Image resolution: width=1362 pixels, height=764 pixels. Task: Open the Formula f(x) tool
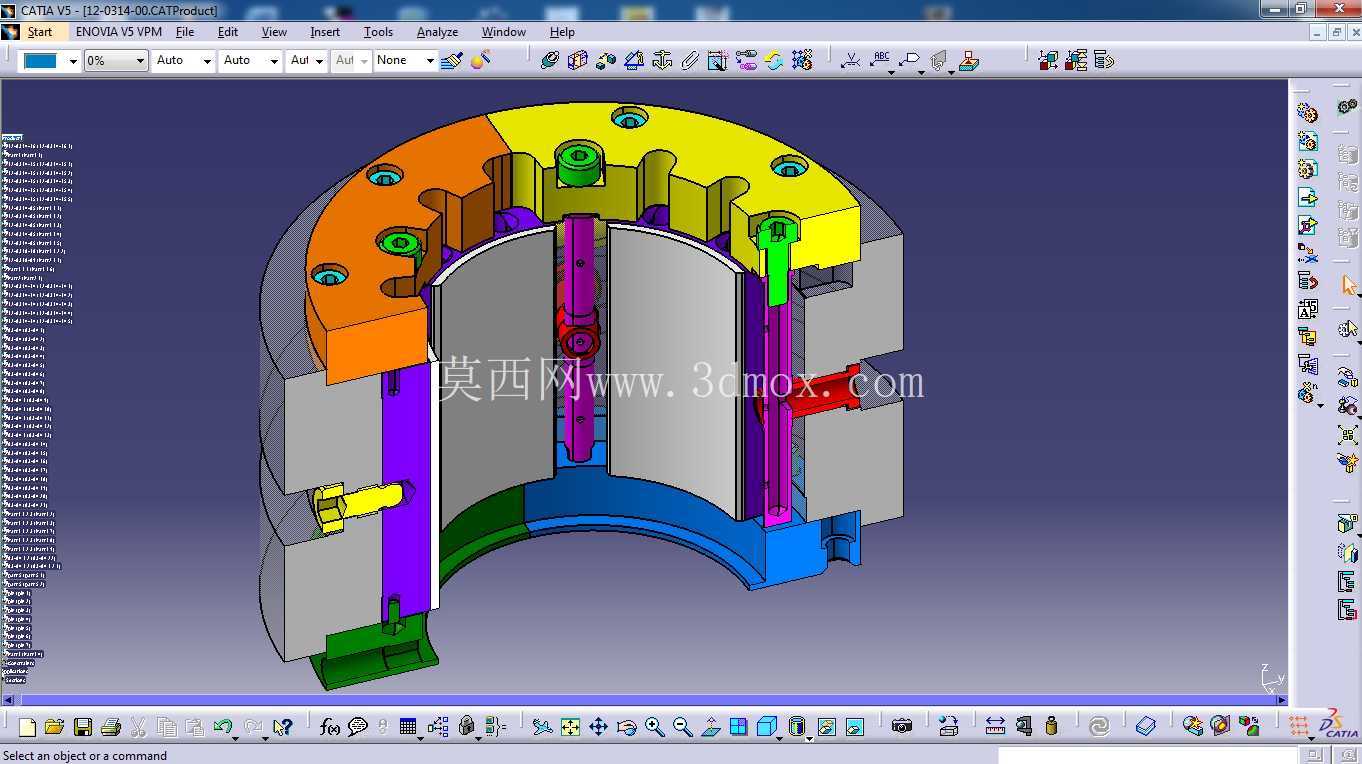pos(330,727)
